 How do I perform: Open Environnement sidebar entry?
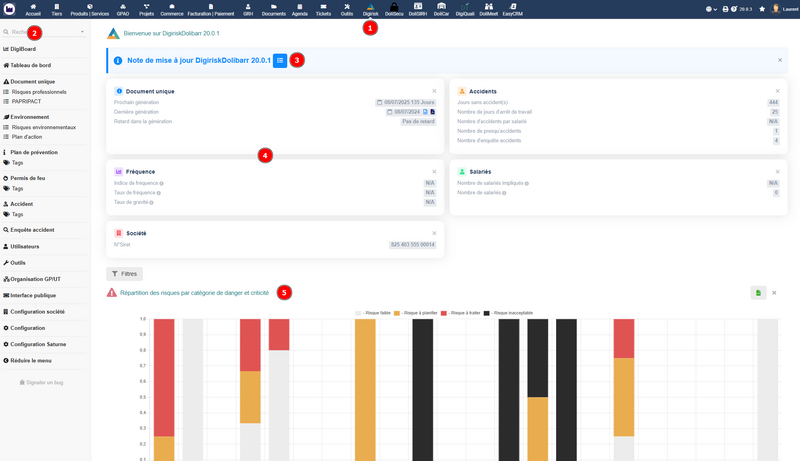click(26, 117)
